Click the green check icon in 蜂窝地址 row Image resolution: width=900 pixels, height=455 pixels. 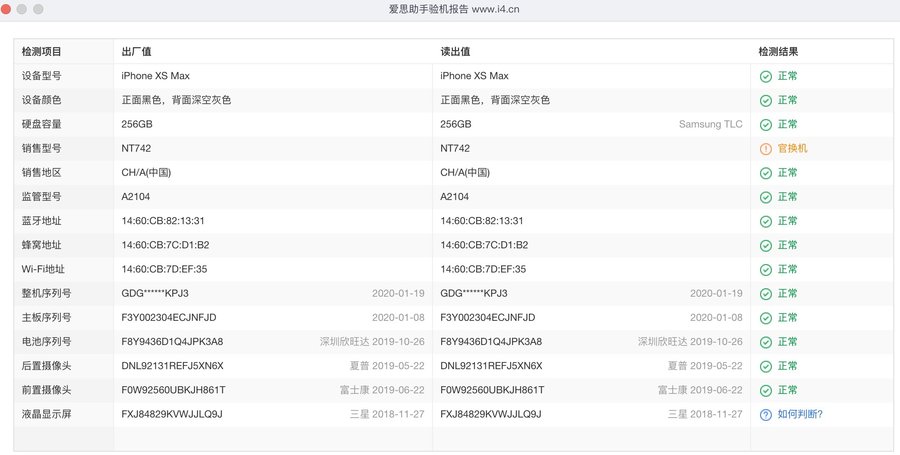coord(766,245)
